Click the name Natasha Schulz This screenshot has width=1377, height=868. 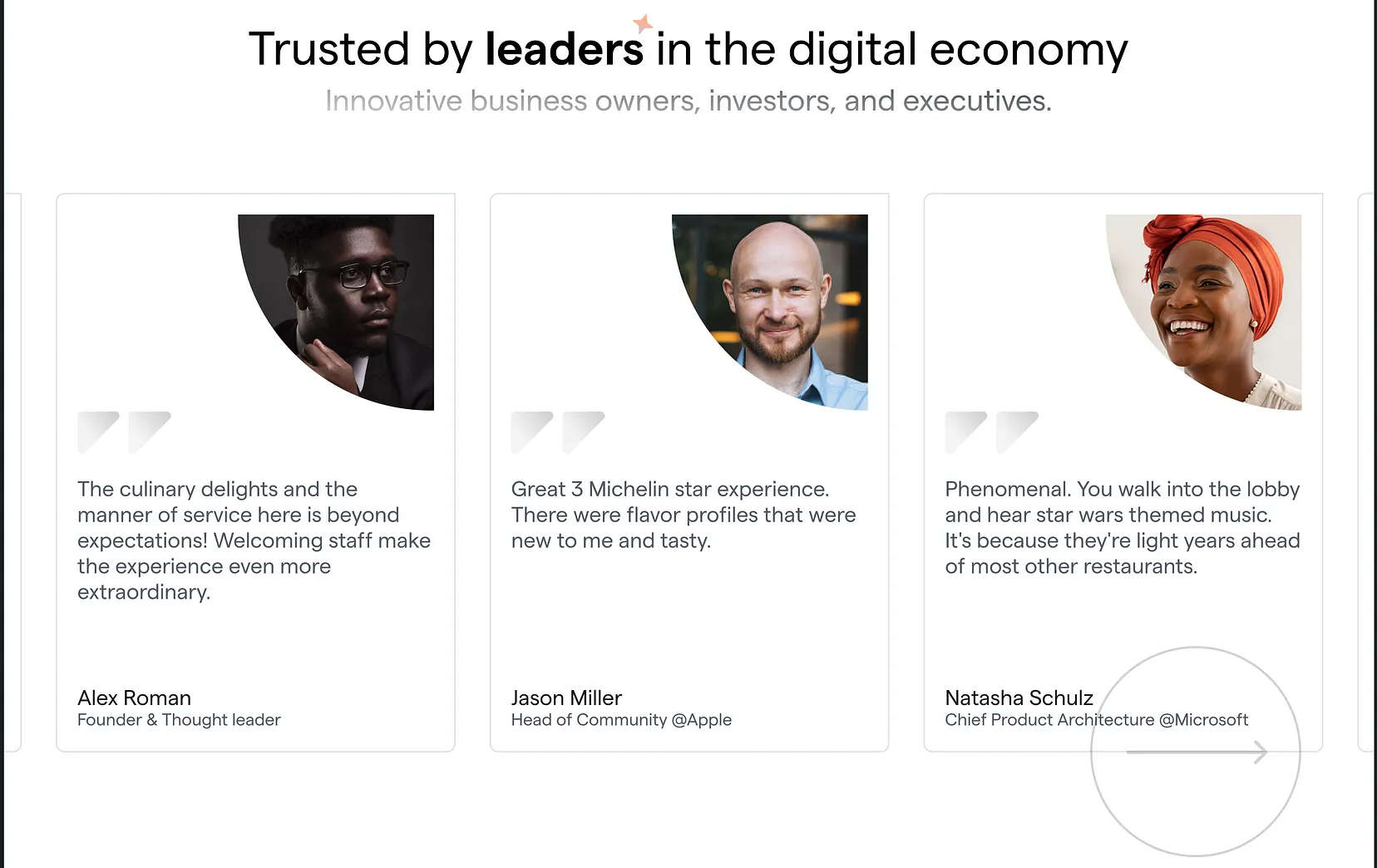[1019, 698]
